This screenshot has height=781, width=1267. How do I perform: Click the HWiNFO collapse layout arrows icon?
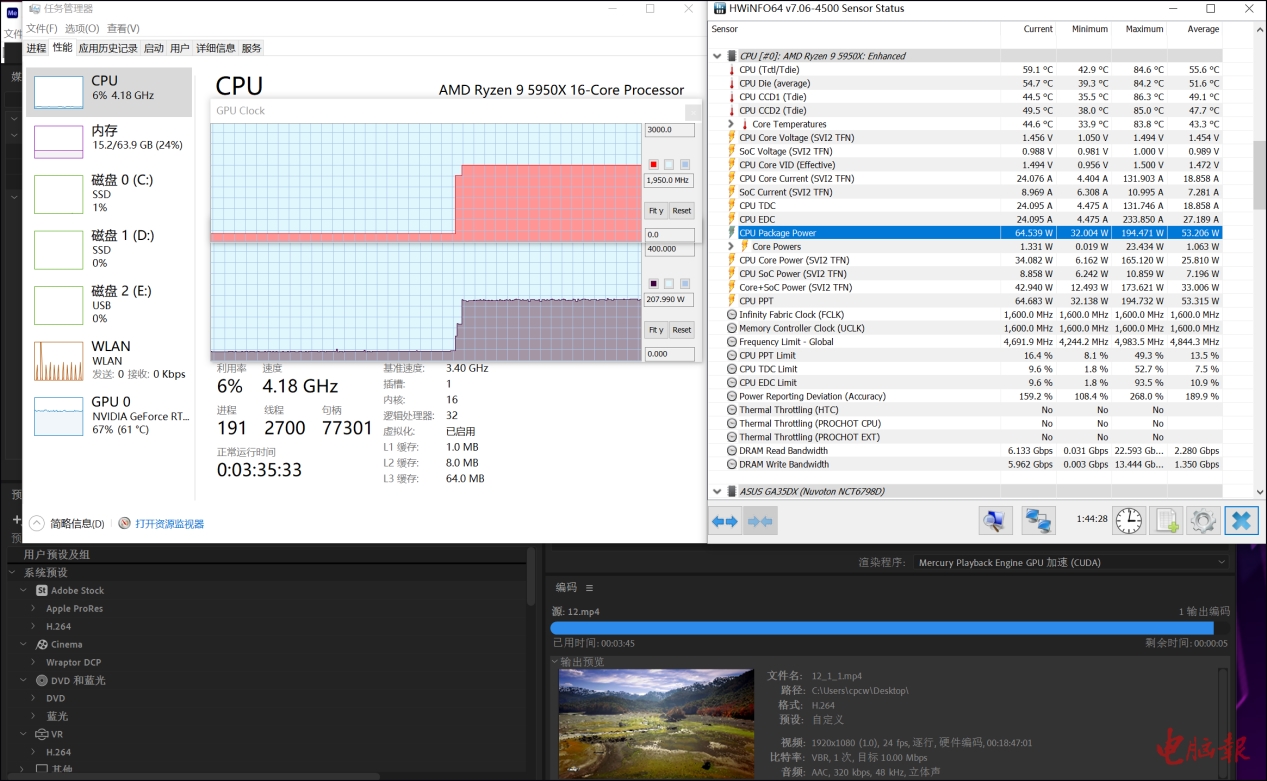pos(760,521)
